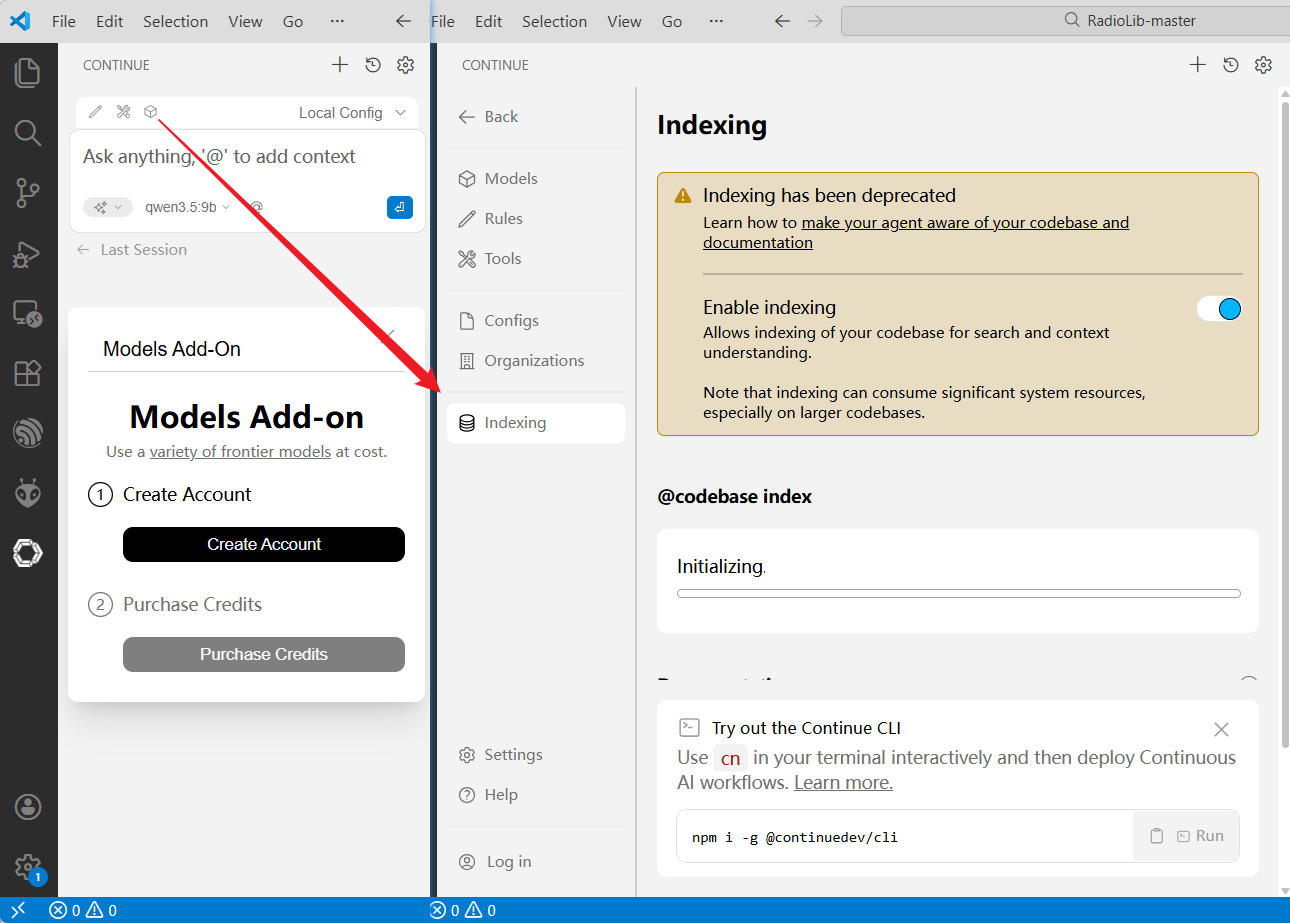
Task: Open Extensions view in activity bar
Action: tap(28, 373)
